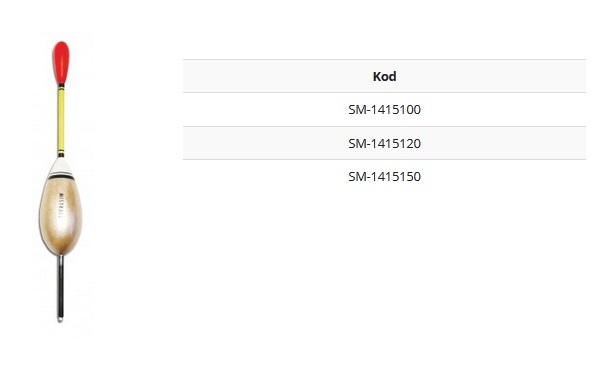
Task: Click the wooden float body labeled MISTRALL
Action: point(61,215)
